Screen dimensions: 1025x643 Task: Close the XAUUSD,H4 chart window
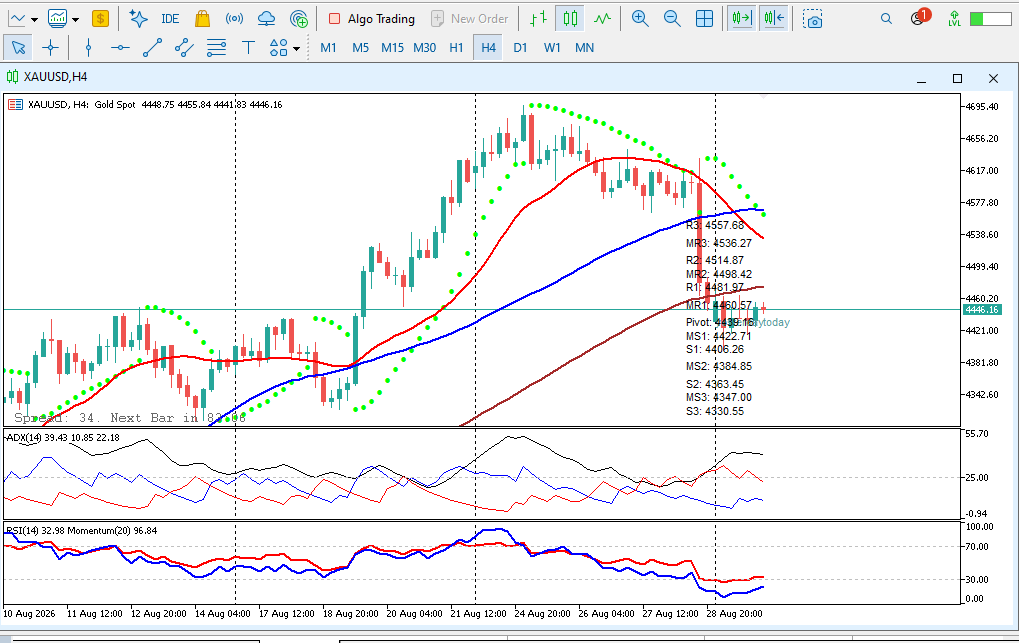[x=993, y=78]
